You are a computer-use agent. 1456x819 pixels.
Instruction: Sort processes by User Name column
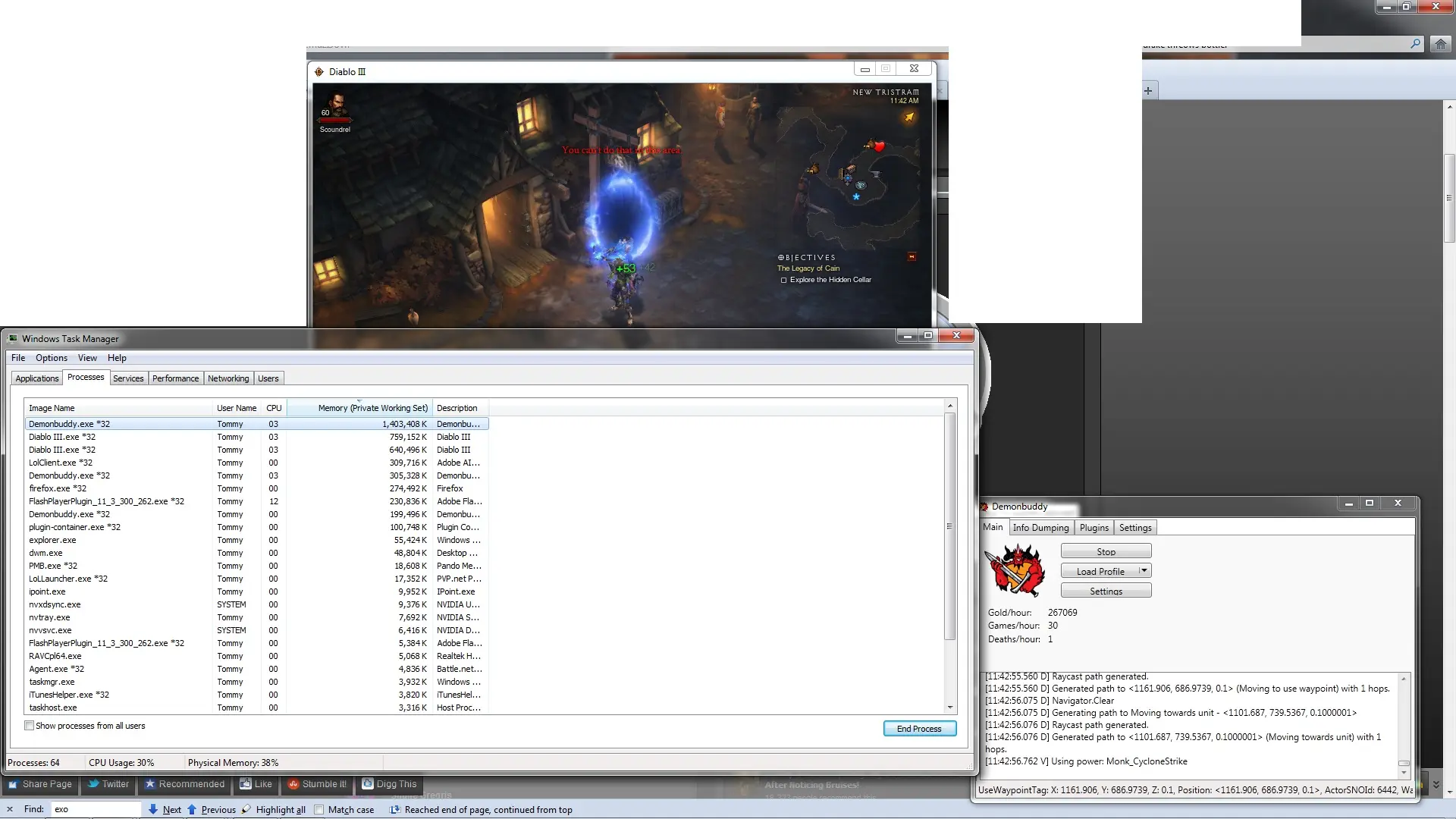237,408
